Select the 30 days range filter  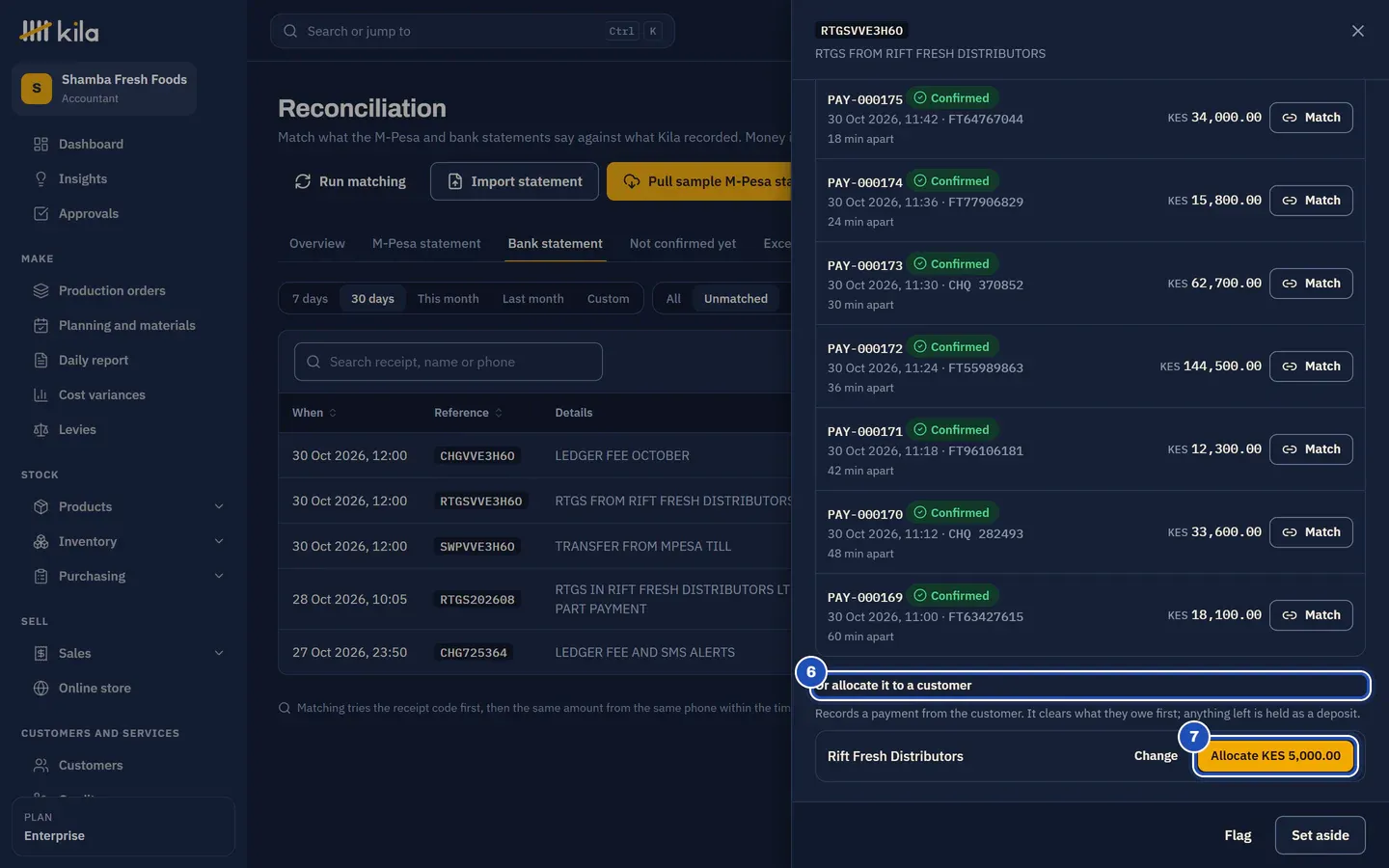pos(372,299)
